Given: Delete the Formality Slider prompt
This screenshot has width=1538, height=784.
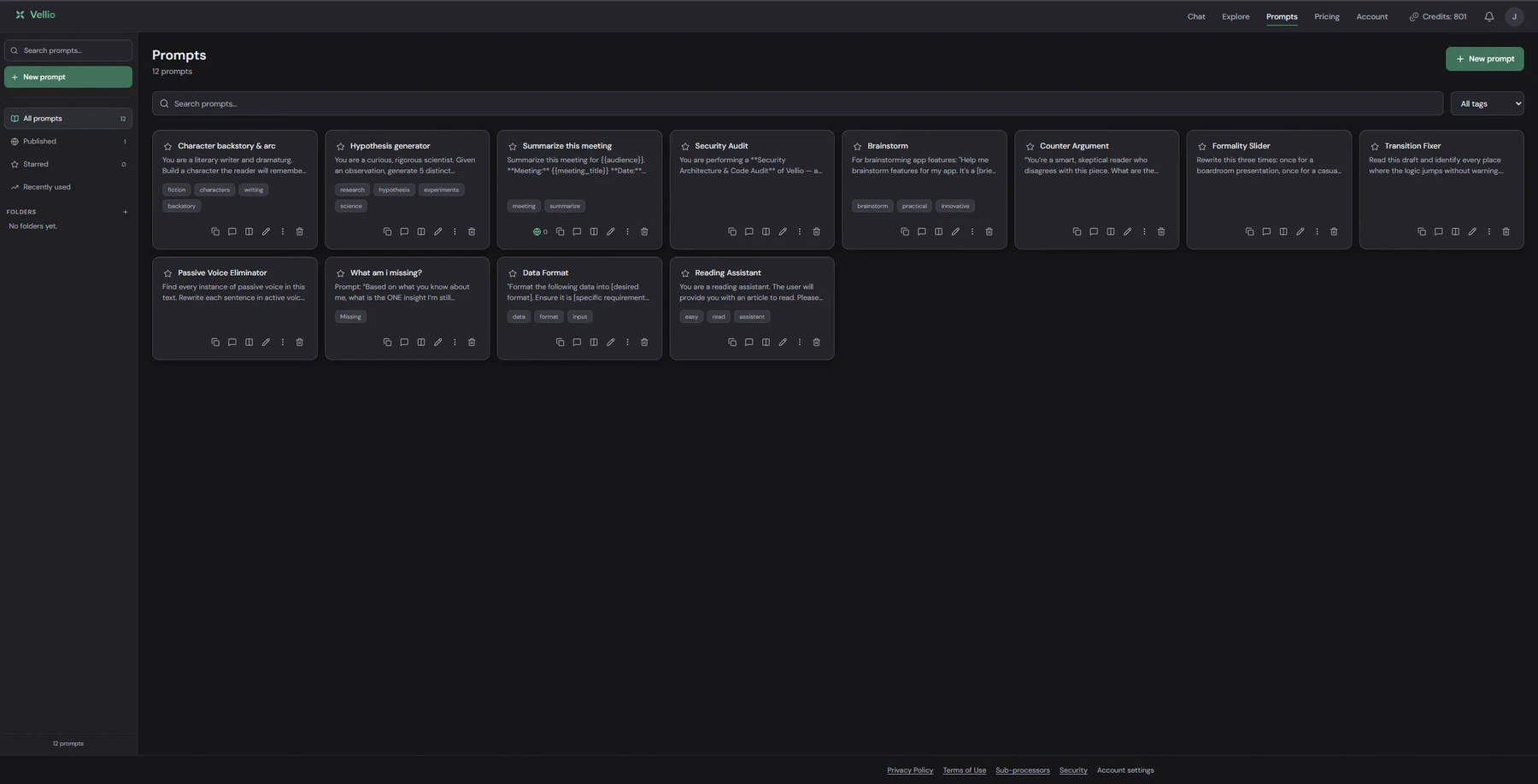Looking at the screenshot, I should (x=1334, y=231).
